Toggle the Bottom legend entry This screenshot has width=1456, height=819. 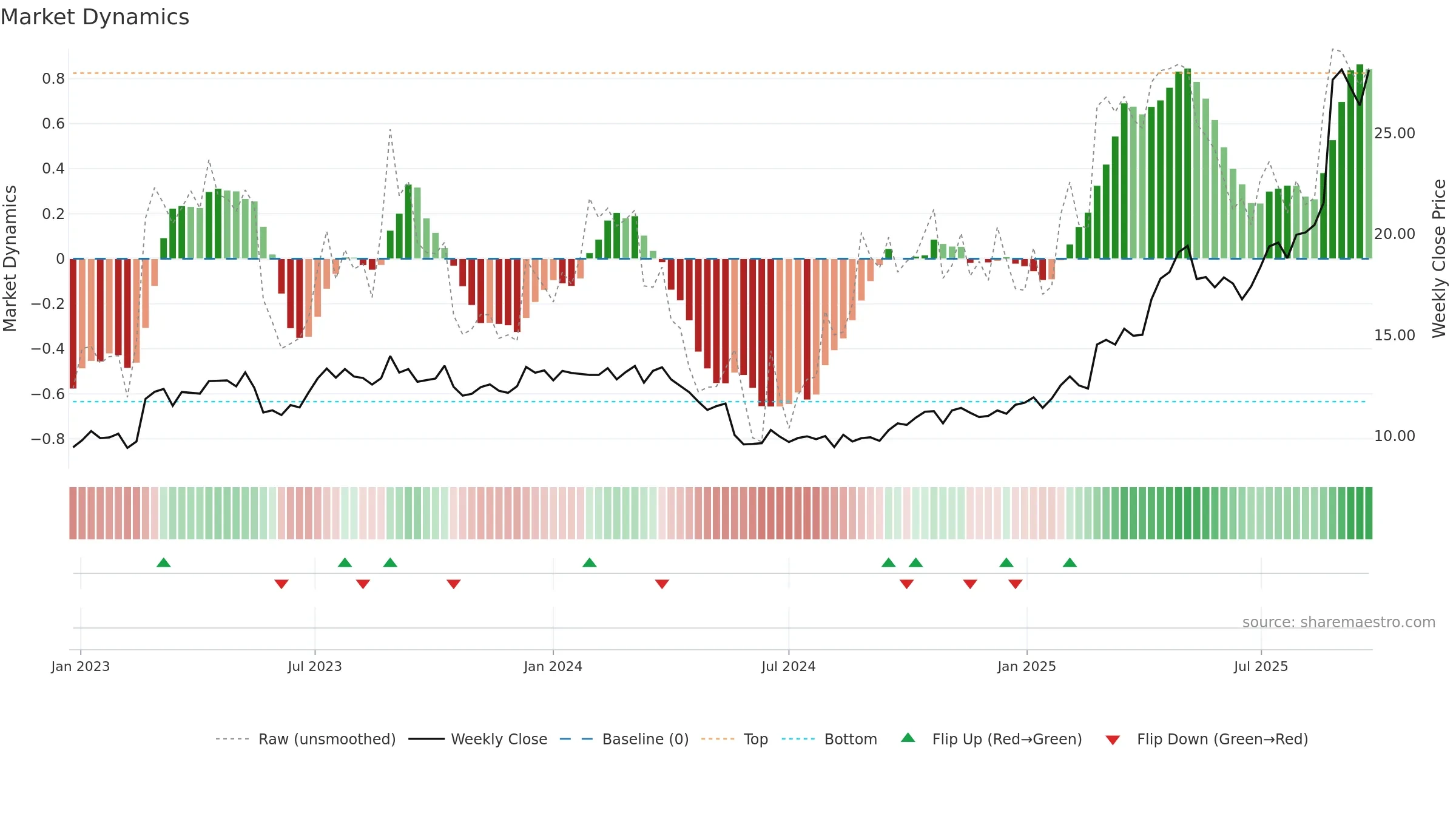coord(829,739)
